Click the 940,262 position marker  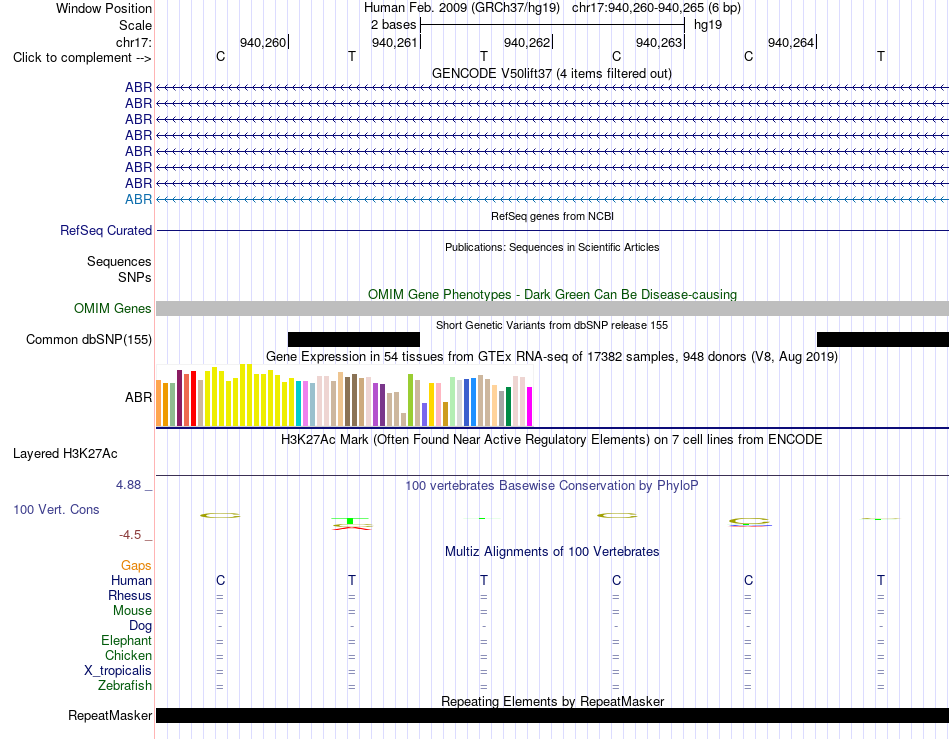[x=526, y=42]
